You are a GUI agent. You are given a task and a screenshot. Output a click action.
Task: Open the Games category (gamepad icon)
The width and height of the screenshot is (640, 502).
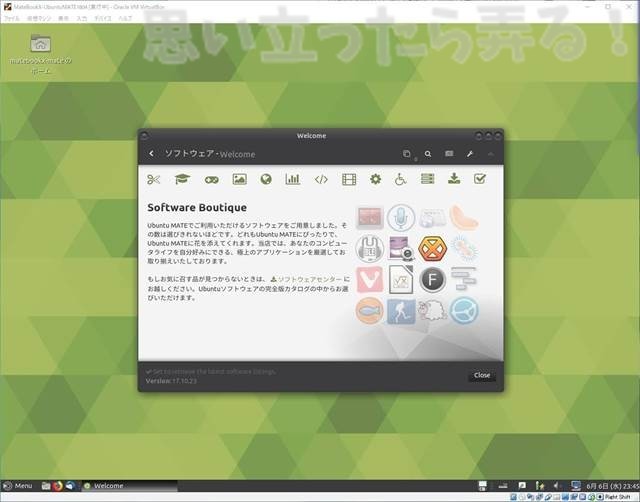pos(211,180)
